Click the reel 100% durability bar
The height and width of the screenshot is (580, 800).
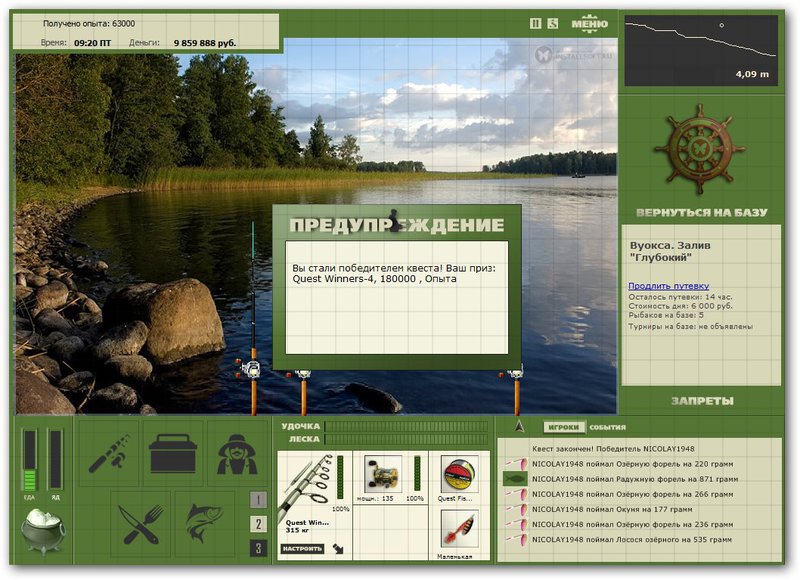click(417, 474)
